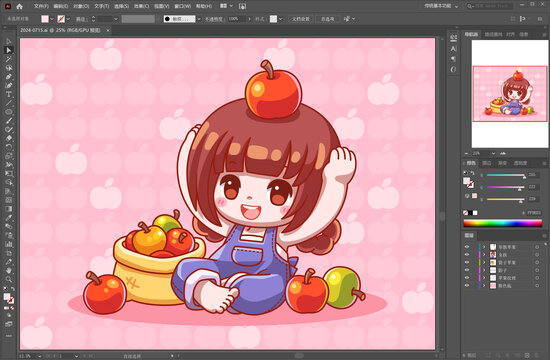Select the Eyedropper tool
550x360 pixels.
click(x=9, y=218)
